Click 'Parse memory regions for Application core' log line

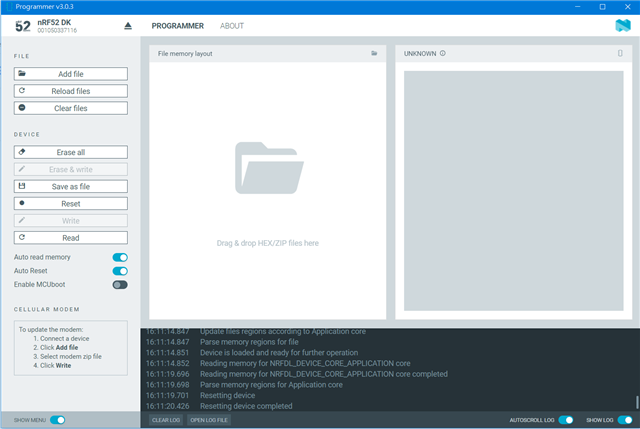pos(271,385)
